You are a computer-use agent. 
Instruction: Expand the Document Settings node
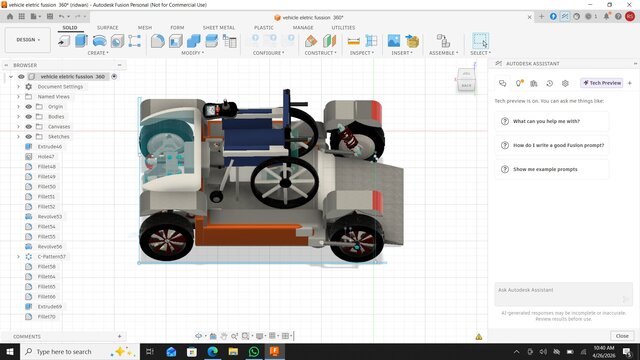18,87
